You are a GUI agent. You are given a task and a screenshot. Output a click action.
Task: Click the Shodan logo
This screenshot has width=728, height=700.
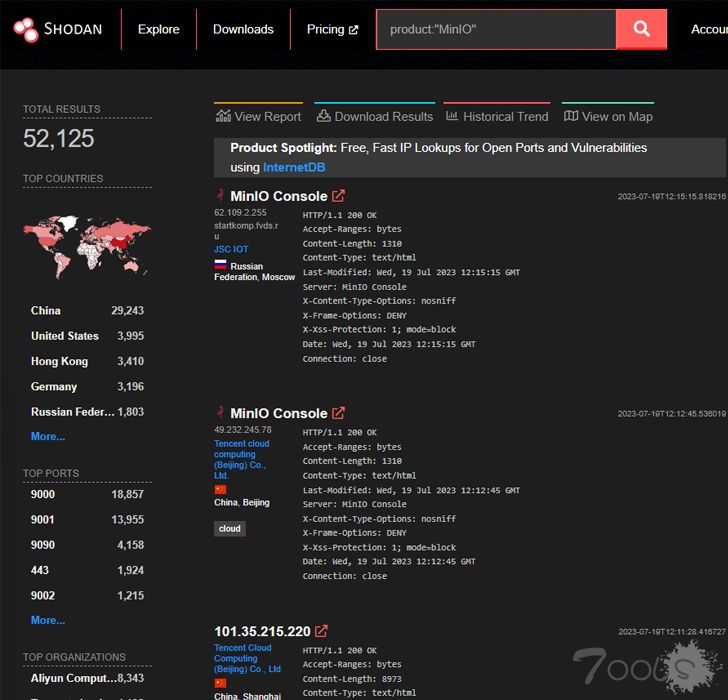(58, 29)
